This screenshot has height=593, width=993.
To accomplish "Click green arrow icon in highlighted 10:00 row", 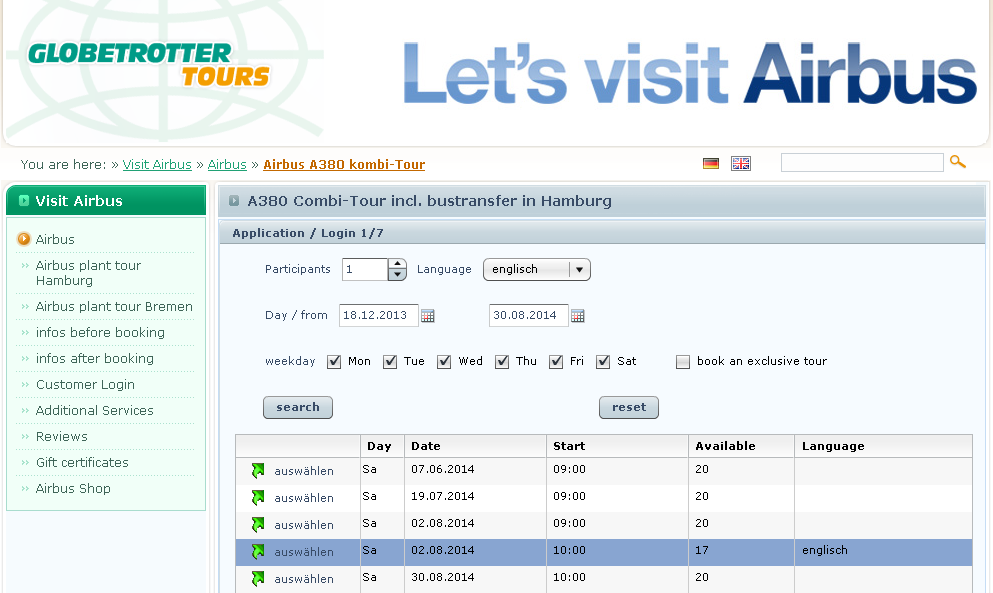I will point(258,552).
